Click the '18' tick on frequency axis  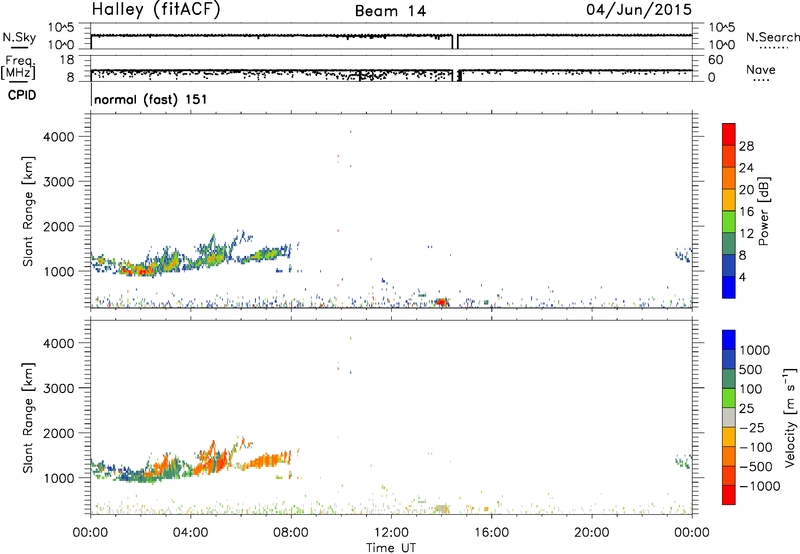[67, 60]
